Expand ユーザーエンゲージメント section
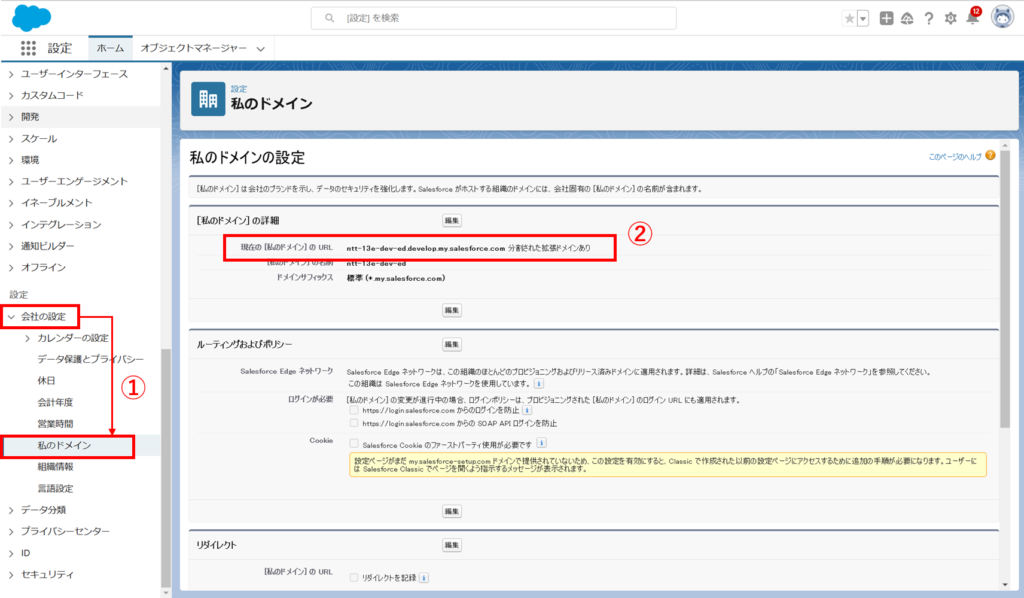This screenshot has width=1024, height=598. pyautogui.click(x=11, y=181)
